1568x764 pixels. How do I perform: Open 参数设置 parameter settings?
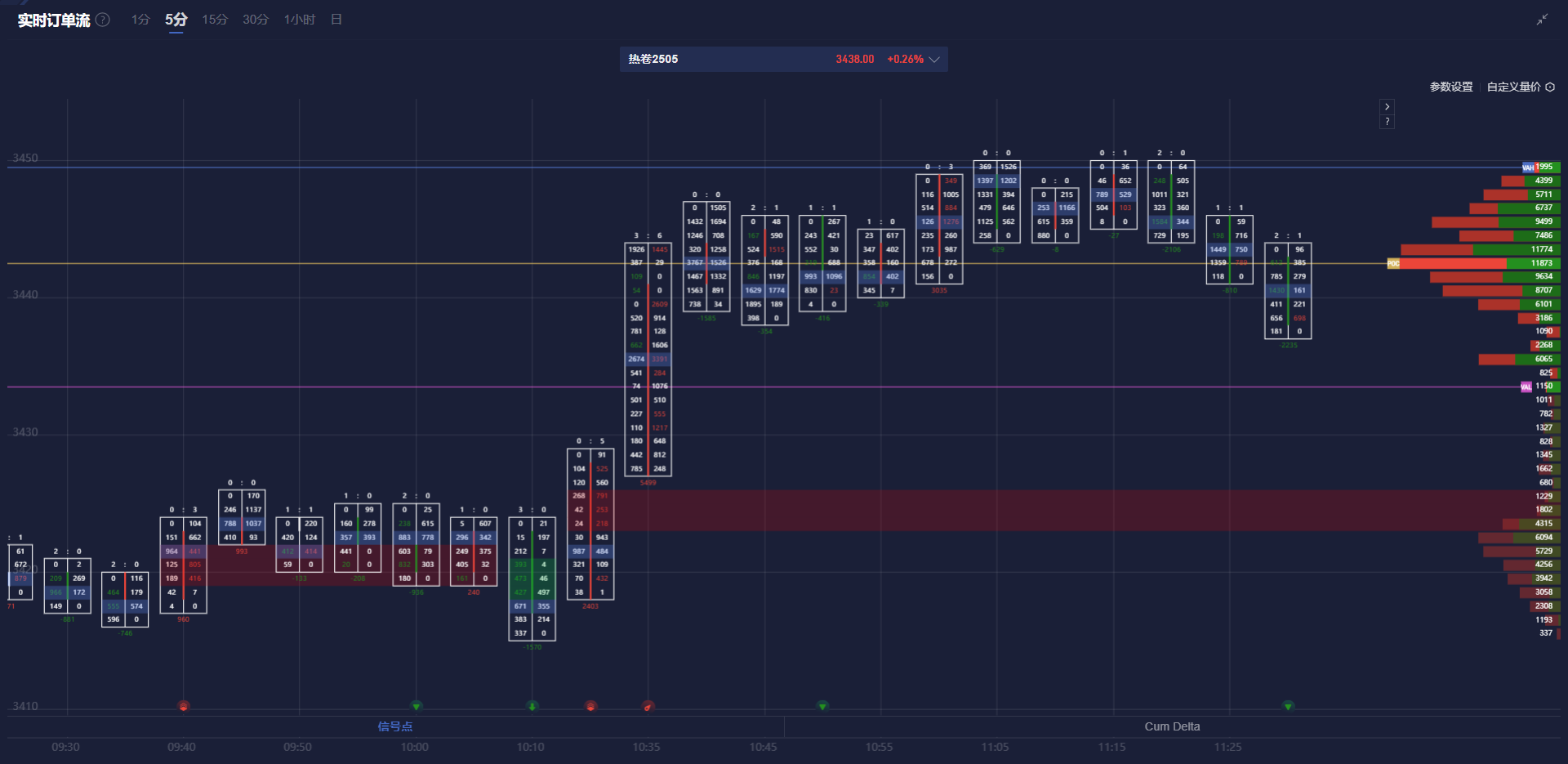click(1450, 87)
